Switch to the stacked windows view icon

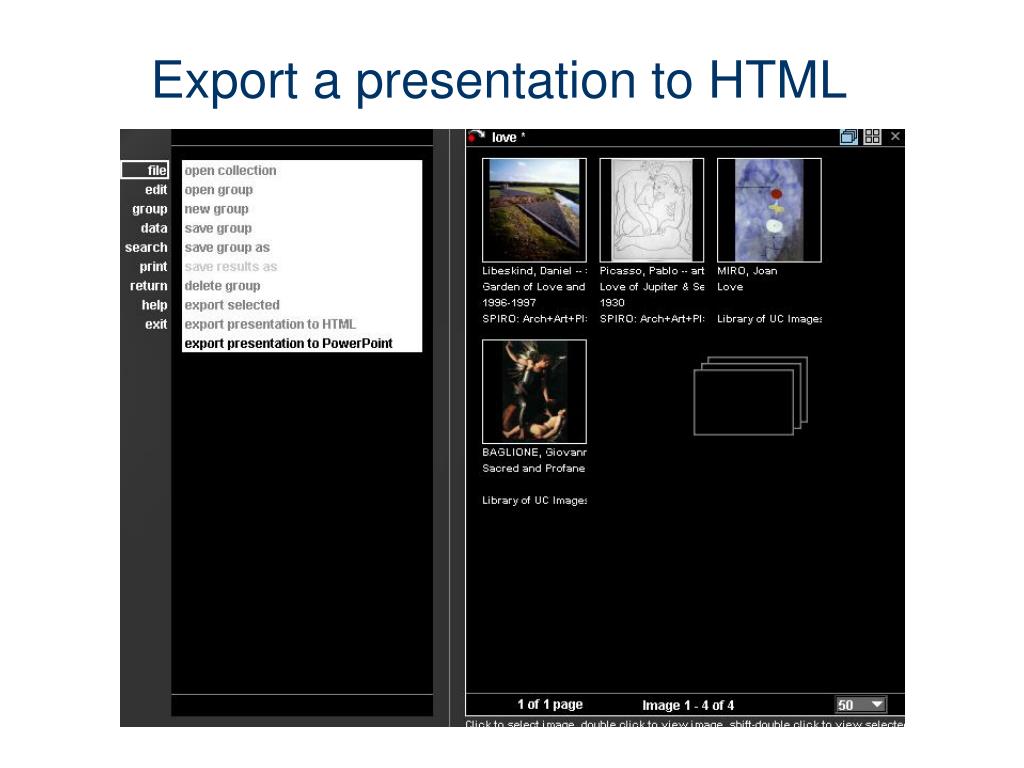tap(849, 136)
